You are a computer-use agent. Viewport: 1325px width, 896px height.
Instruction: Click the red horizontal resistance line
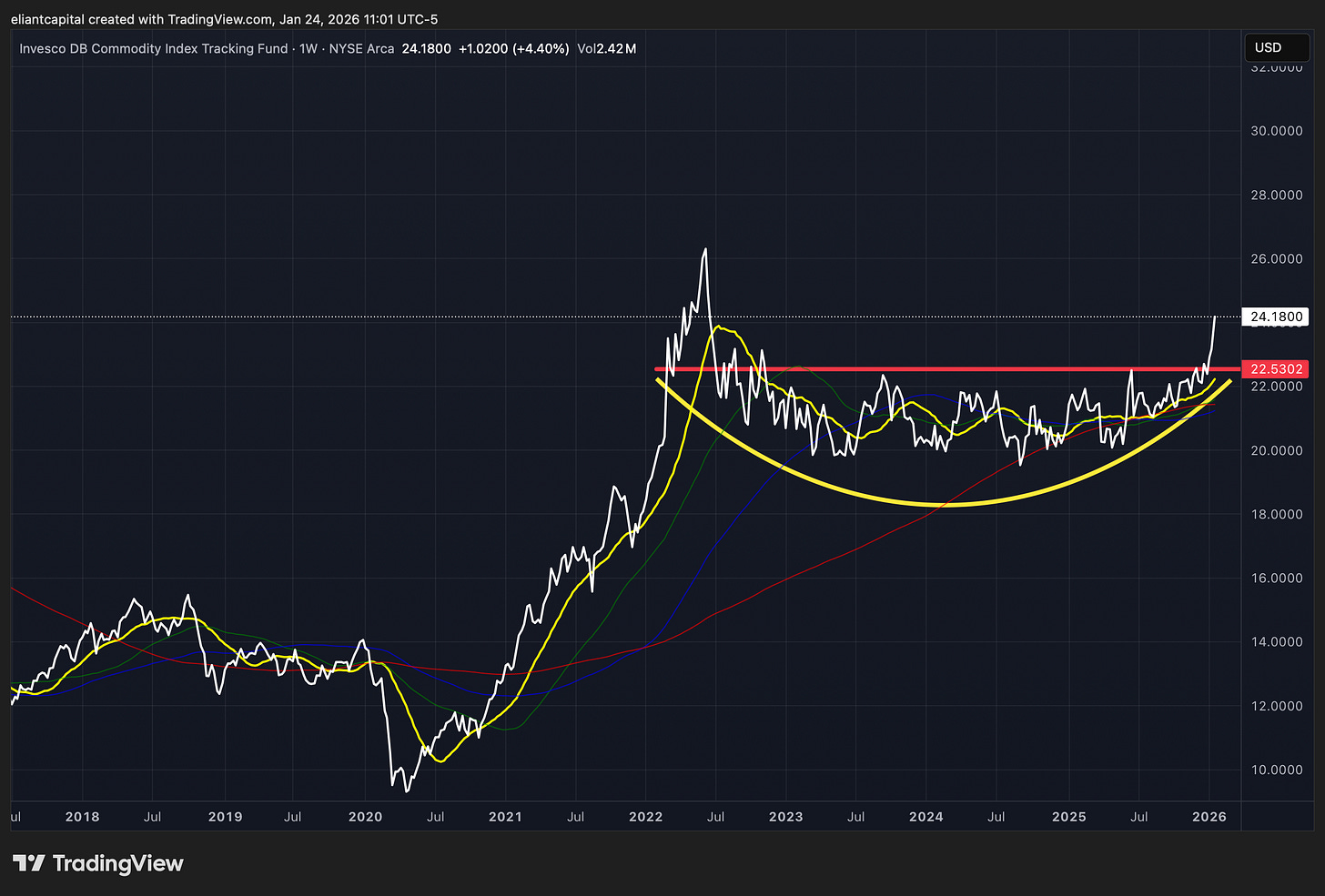946,369
